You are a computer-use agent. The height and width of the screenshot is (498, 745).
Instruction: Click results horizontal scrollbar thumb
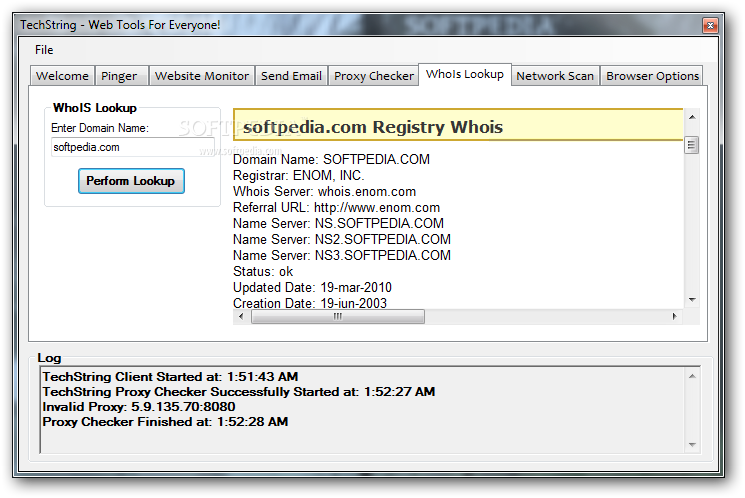coord(338,316)
